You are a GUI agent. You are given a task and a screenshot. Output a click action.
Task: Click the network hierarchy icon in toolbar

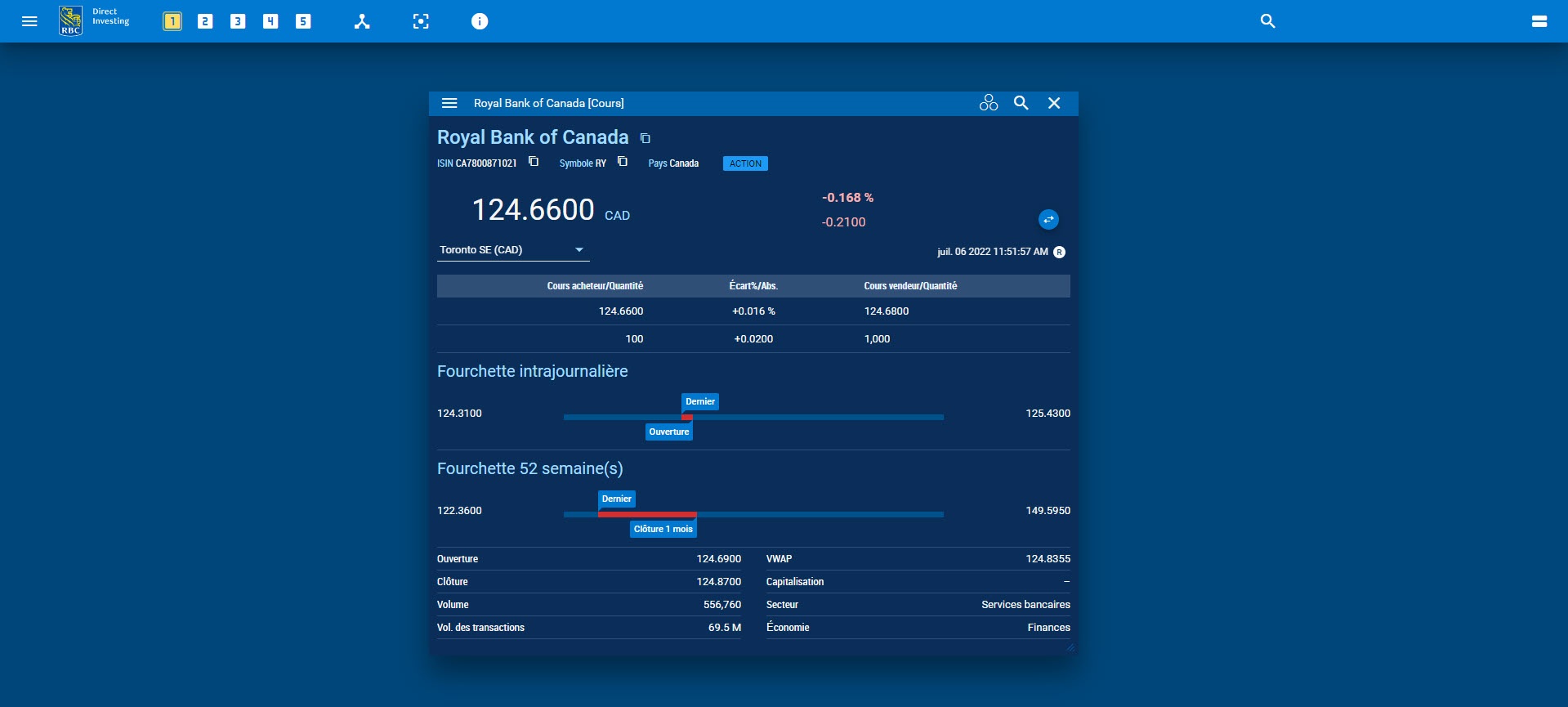[x=362, y=21]
